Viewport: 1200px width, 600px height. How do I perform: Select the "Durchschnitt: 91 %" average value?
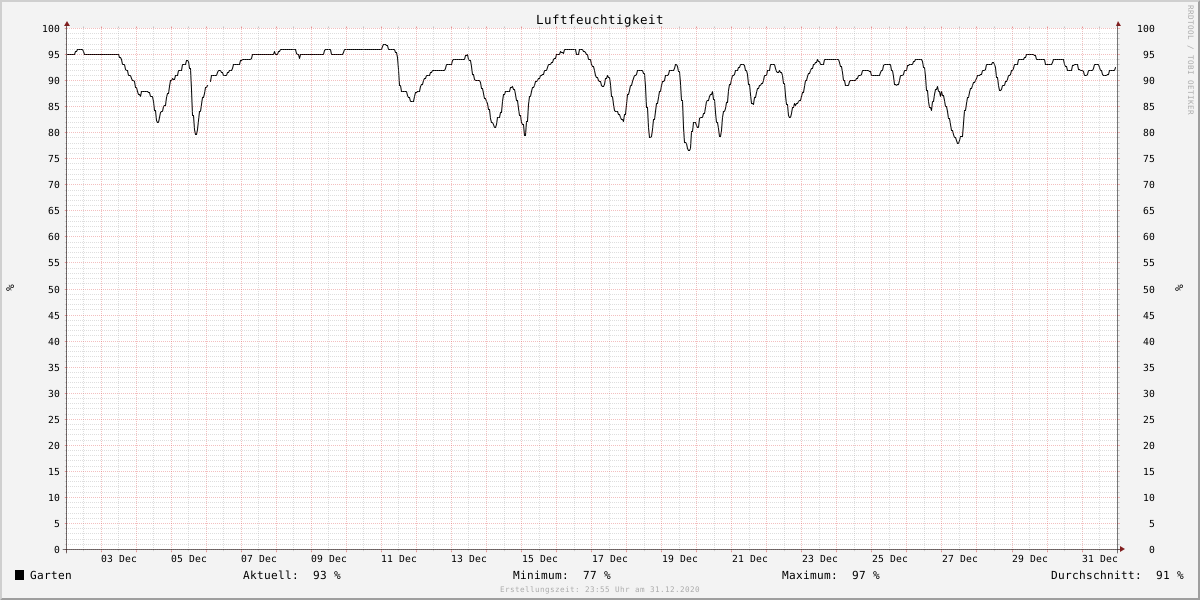[1117, 575]
